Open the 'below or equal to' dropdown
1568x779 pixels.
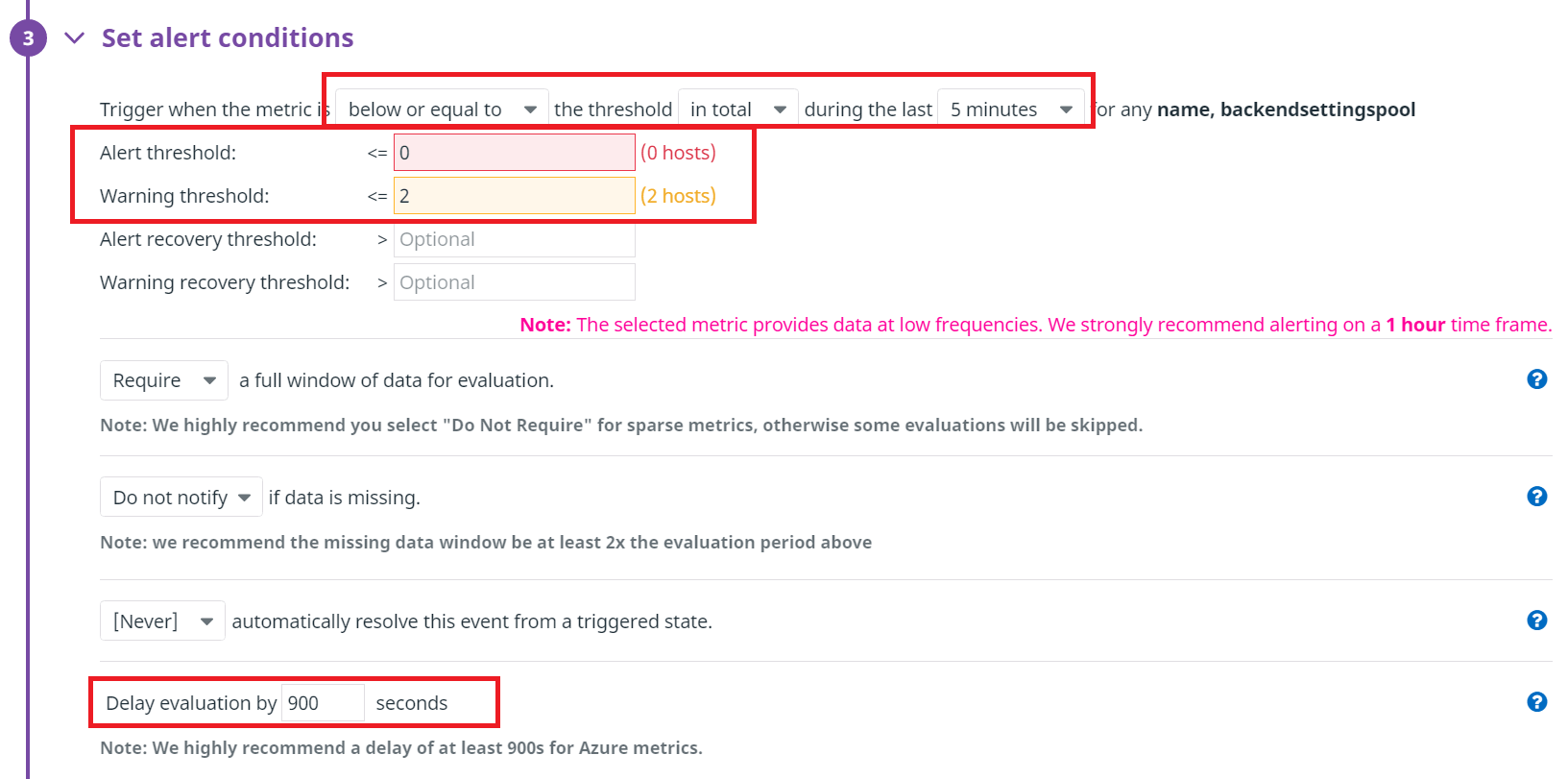click(442, 110)
